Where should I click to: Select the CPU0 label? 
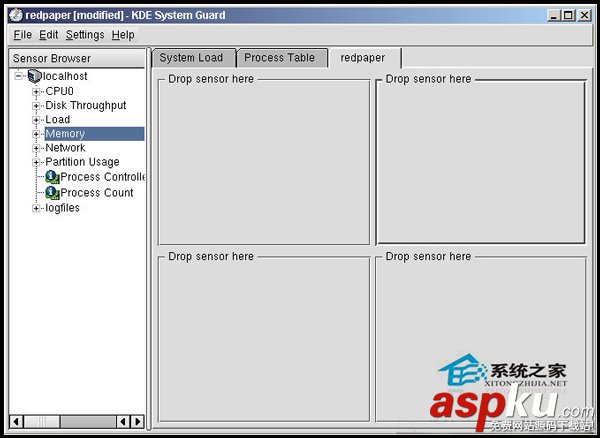click(x=59, y=91)
